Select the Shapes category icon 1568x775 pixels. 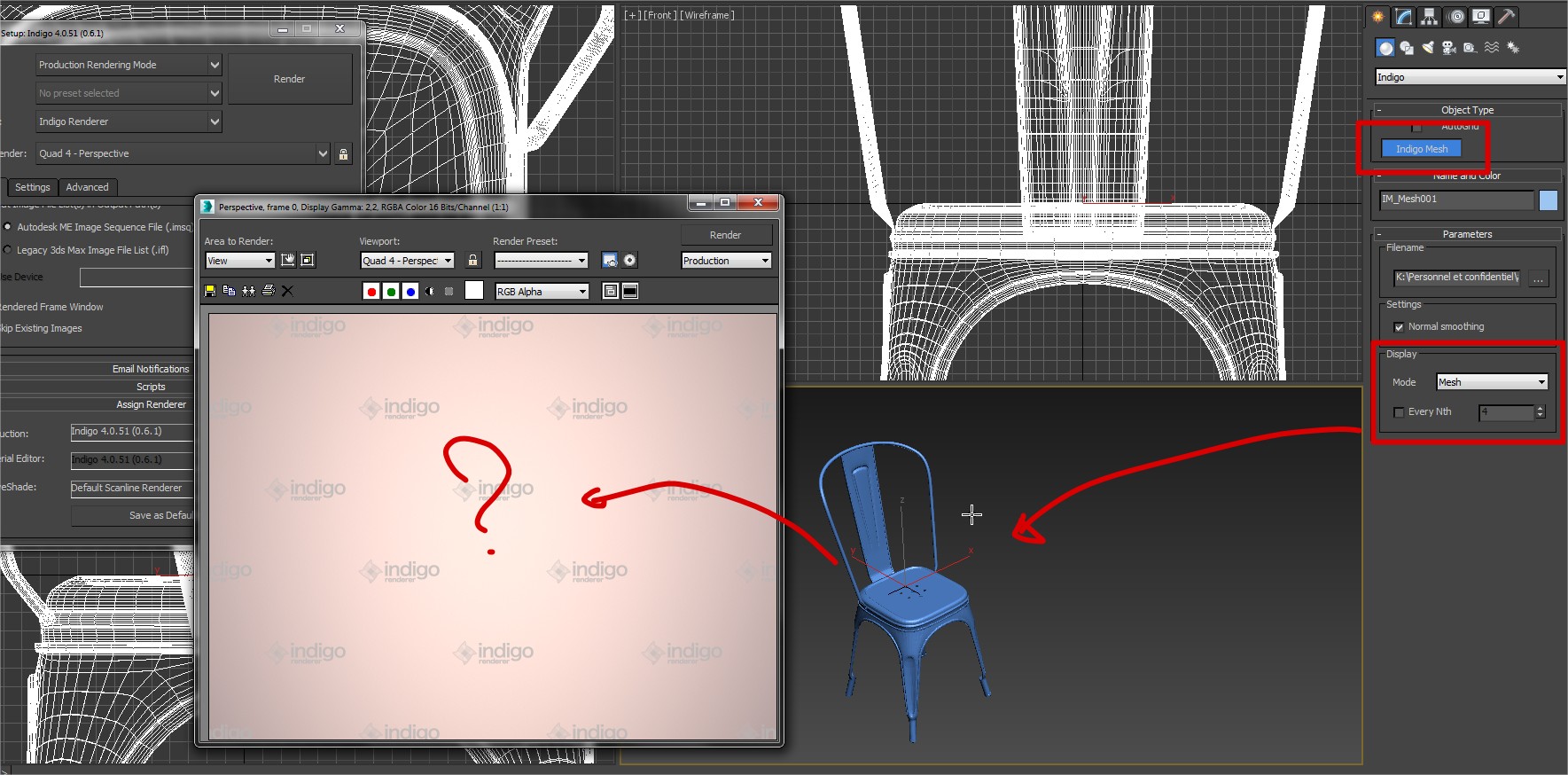[1407, 48]
